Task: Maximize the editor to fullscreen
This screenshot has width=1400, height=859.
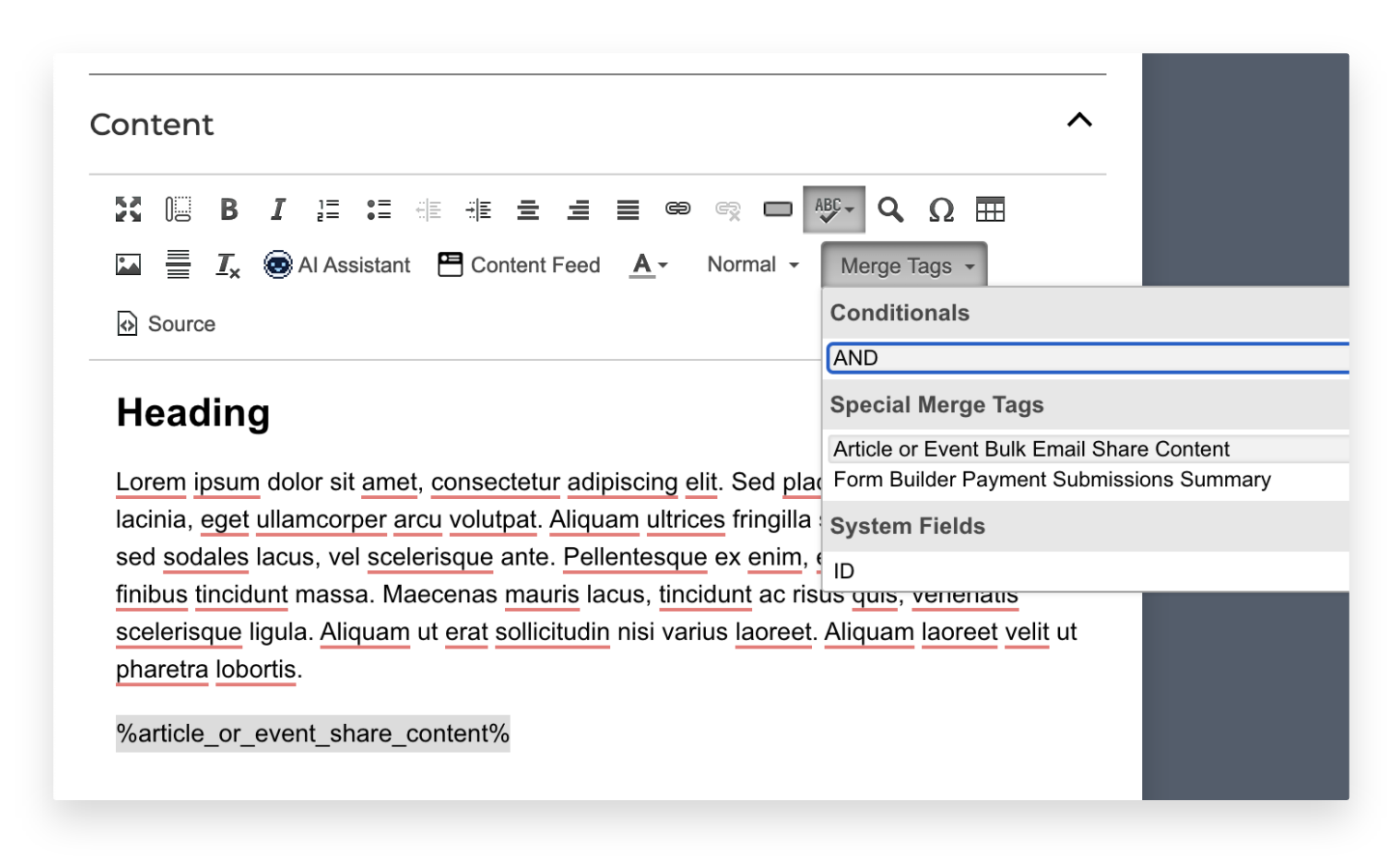Action: (x=127, y=208)
